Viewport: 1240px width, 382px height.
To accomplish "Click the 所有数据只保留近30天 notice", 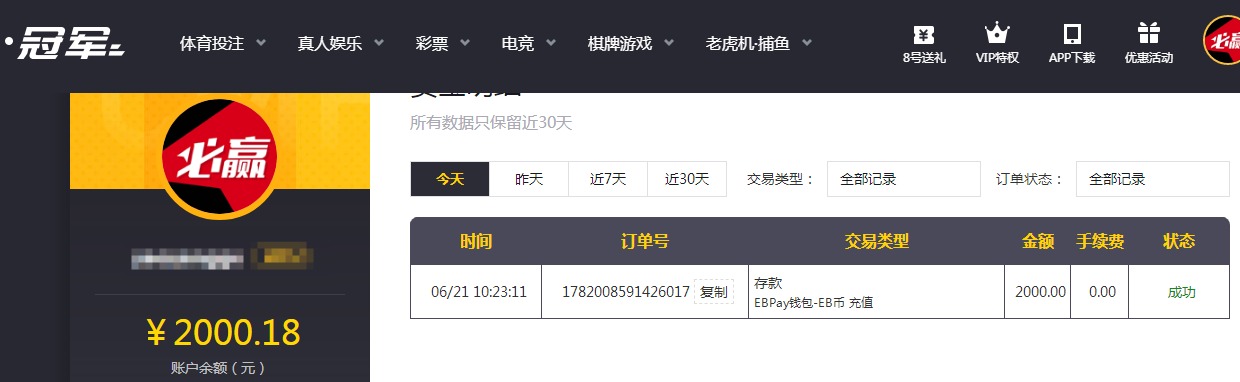I will point(491,123).
